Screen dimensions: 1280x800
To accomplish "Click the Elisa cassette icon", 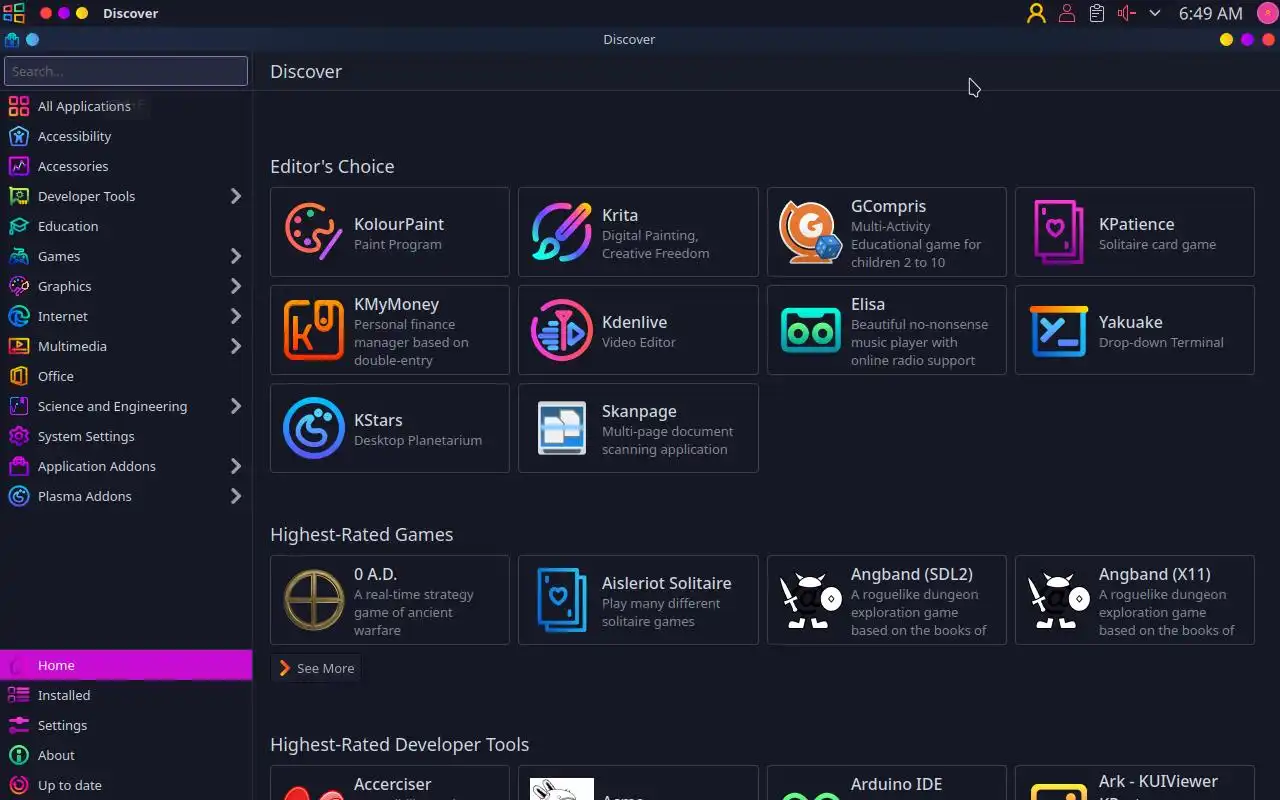I will click(811, 330).
